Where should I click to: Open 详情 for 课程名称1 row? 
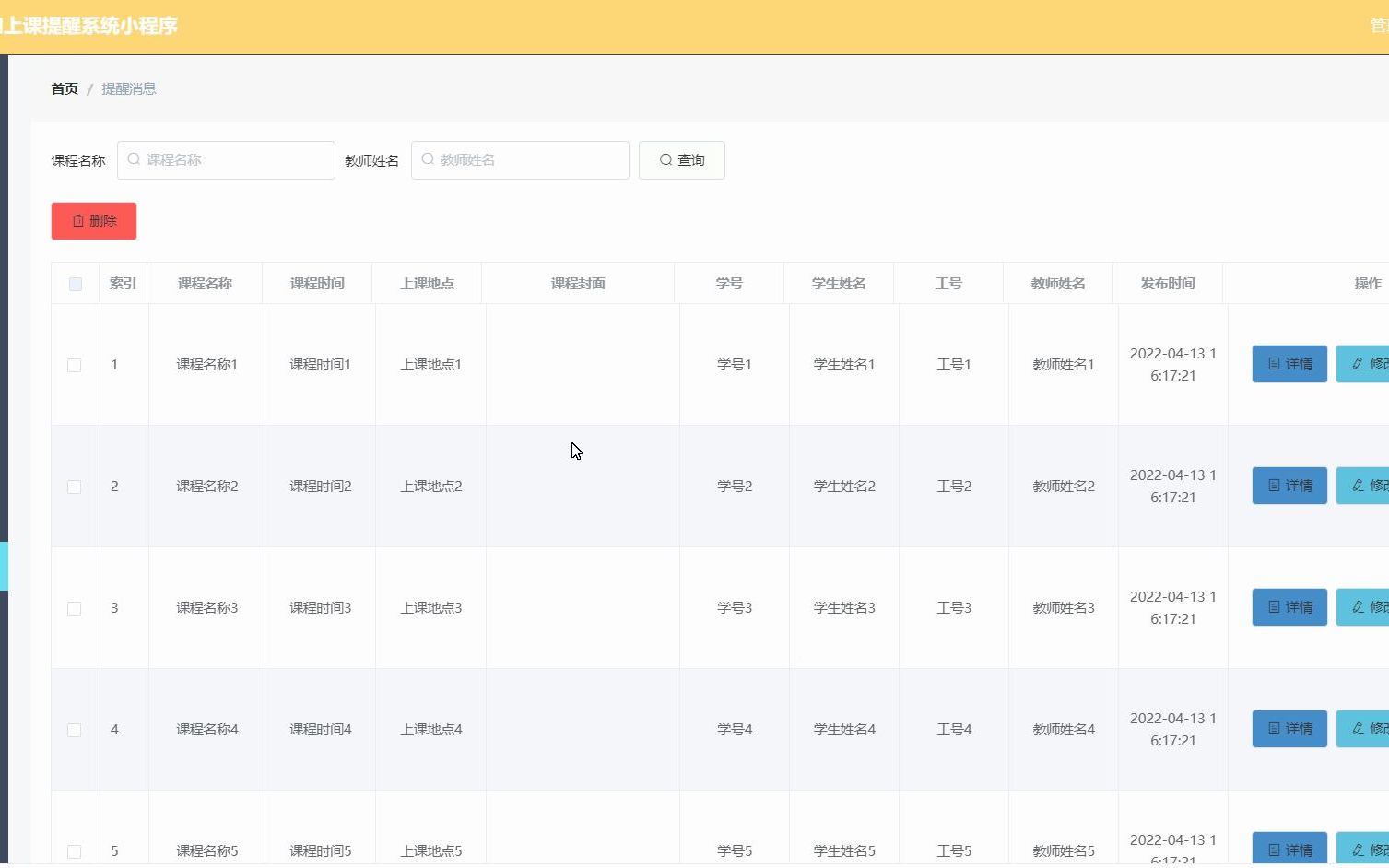click(1289, 364)
